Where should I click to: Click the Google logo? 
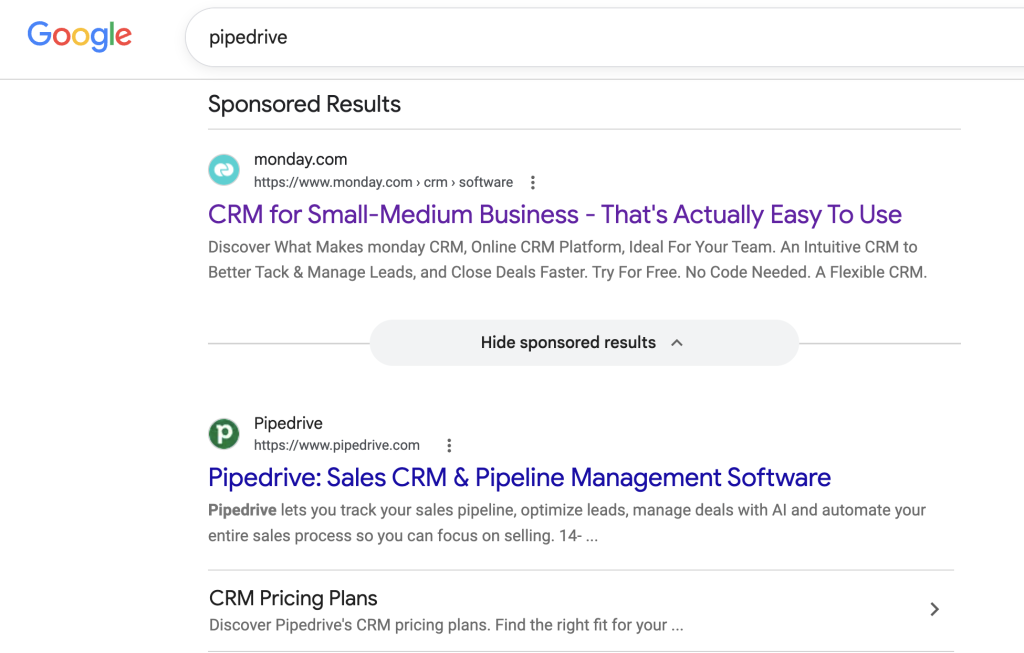80,35
